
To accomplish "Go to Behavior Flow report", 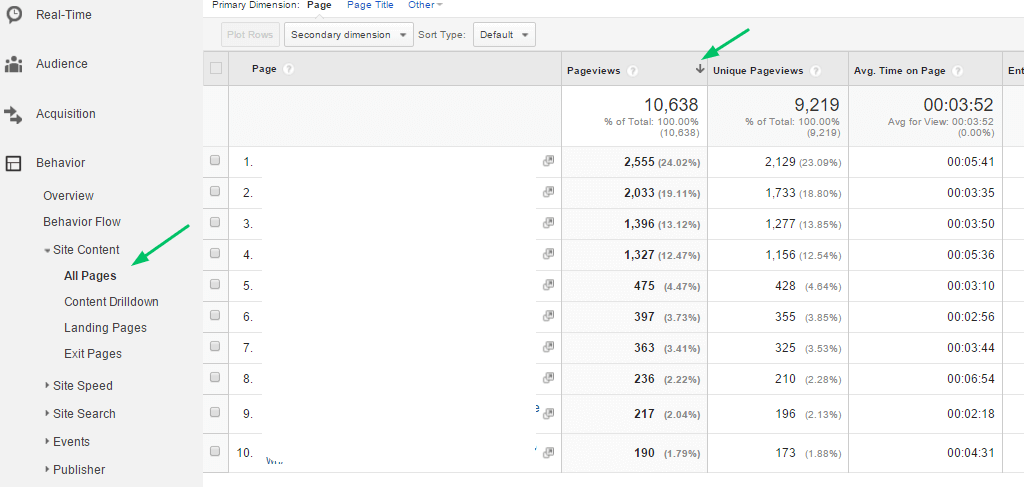I will (82, 222).
